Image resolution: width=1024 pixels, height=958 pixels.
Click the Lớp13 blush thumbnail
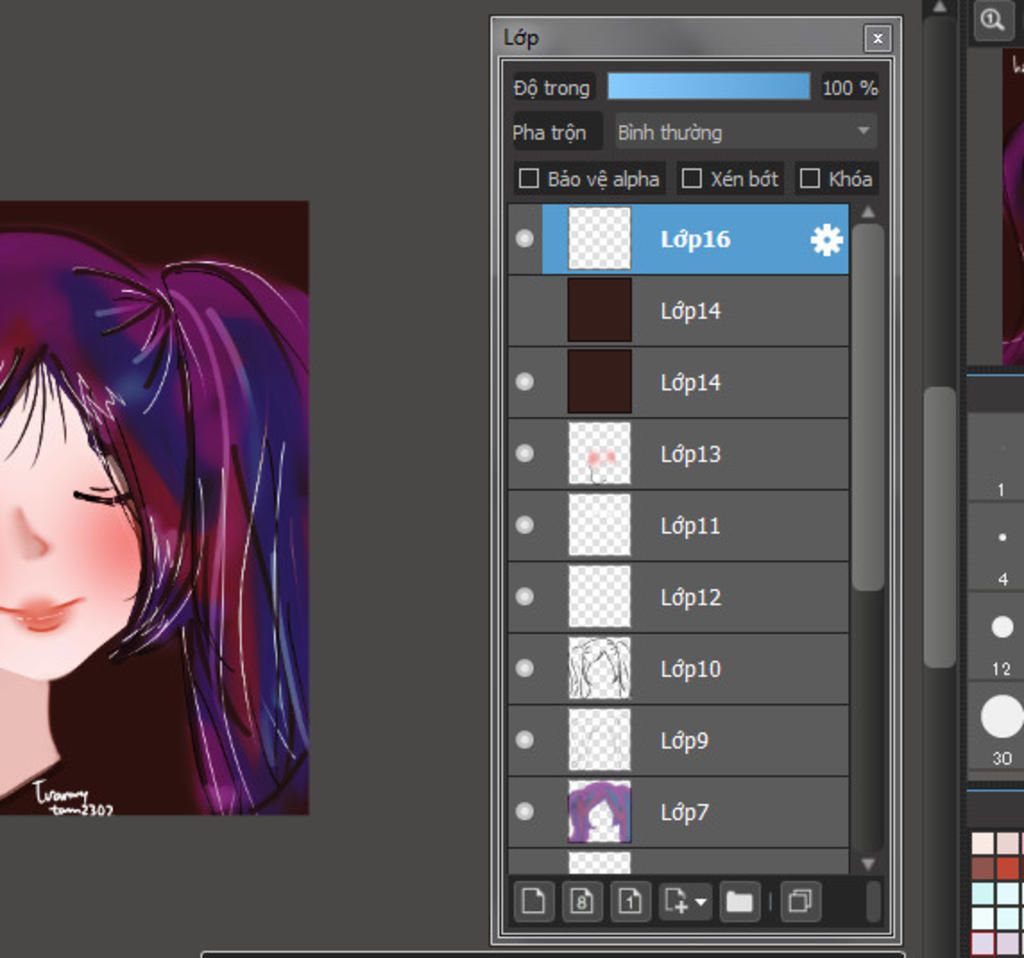click(x=600, y=453)
